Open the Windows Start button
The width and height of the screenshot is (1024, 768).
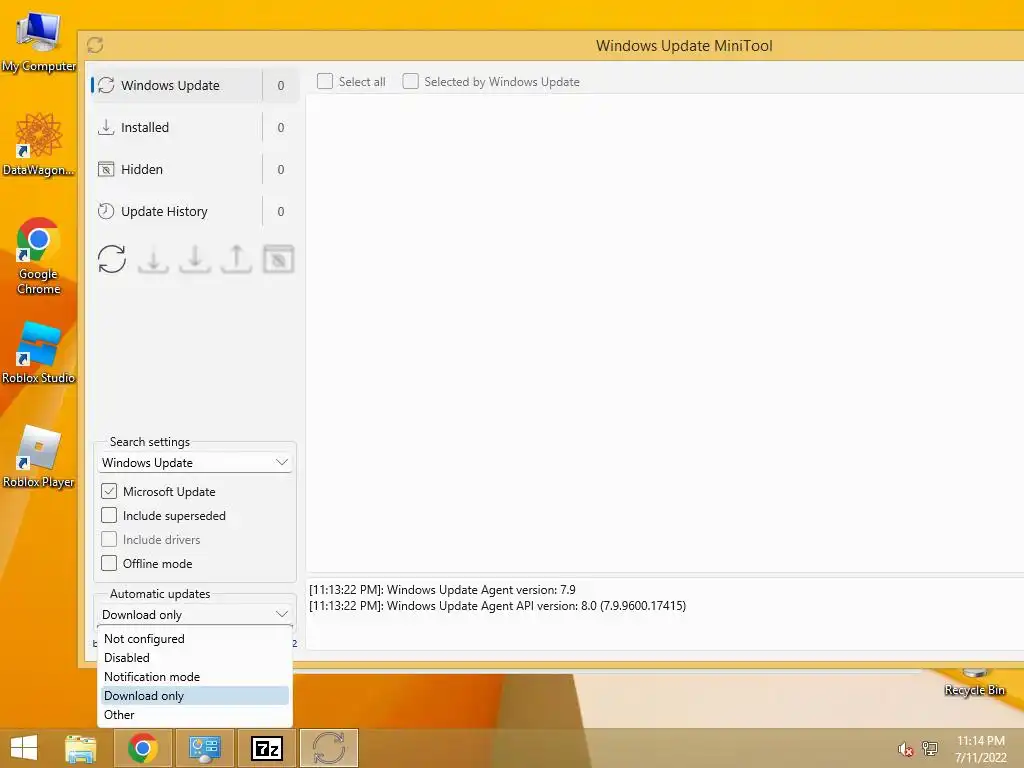click(x=24, y=748)
